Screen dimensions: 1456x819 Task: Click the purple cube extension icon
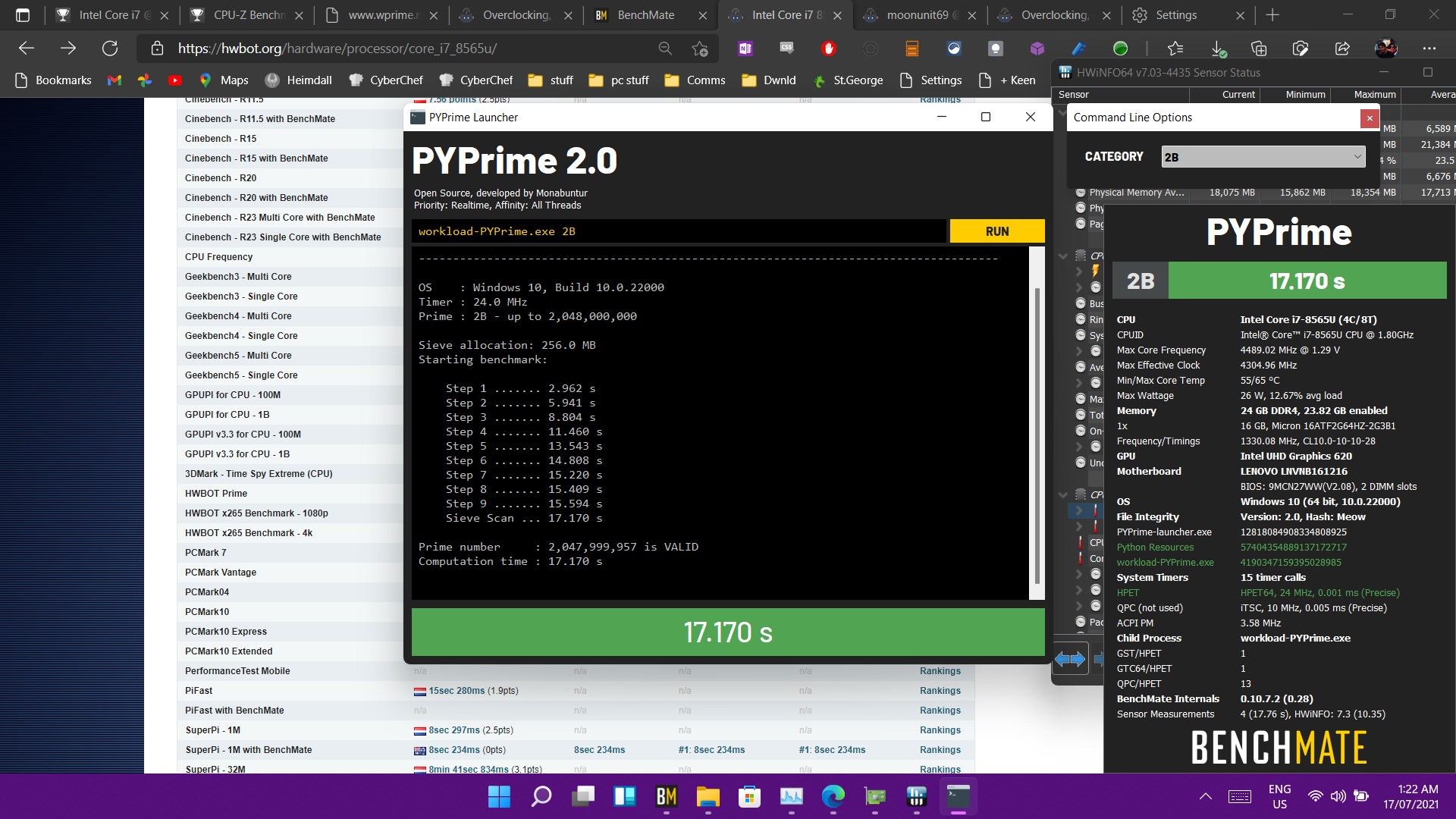[x=1037, y=49]
